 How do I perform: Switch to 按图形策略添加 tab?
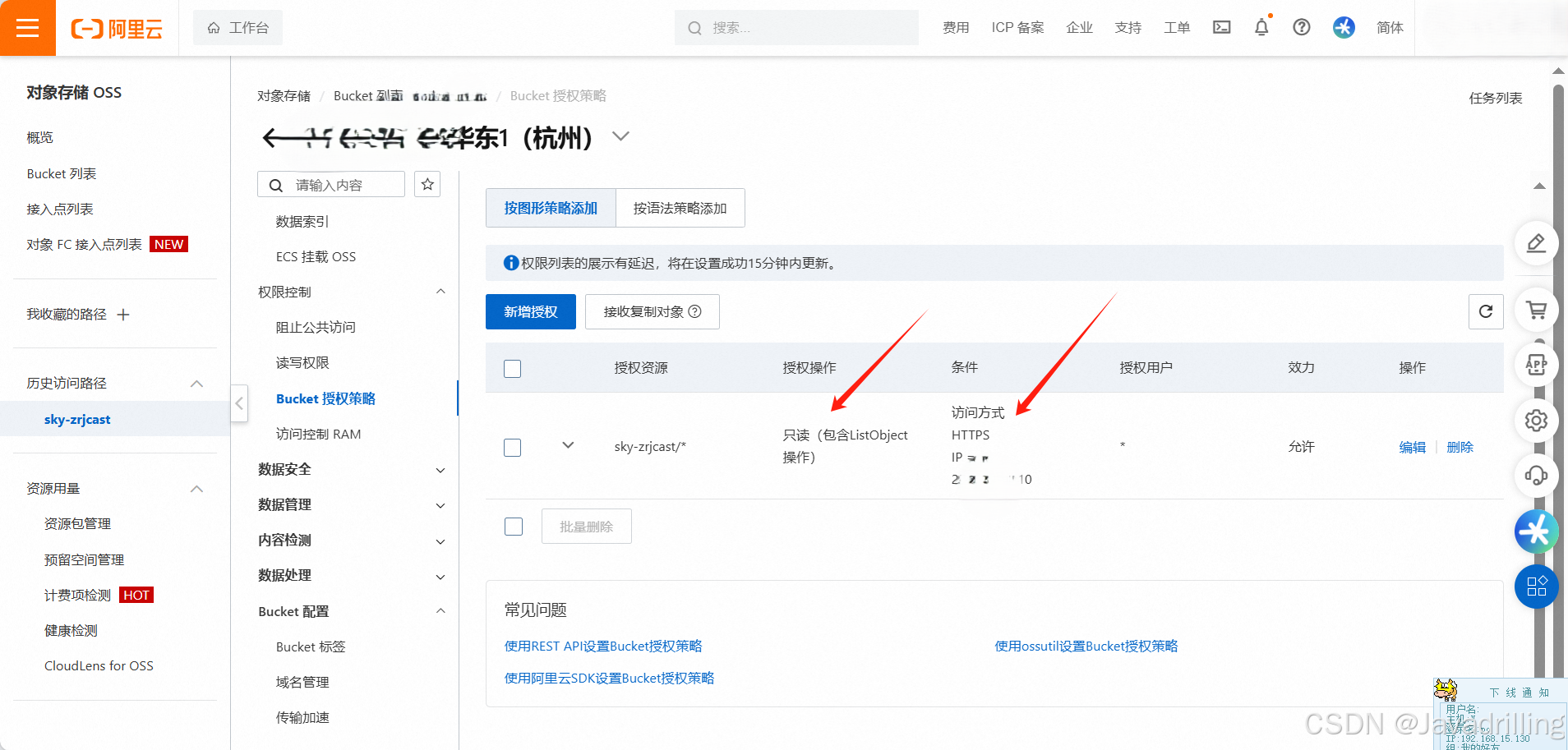pos(551,208)
